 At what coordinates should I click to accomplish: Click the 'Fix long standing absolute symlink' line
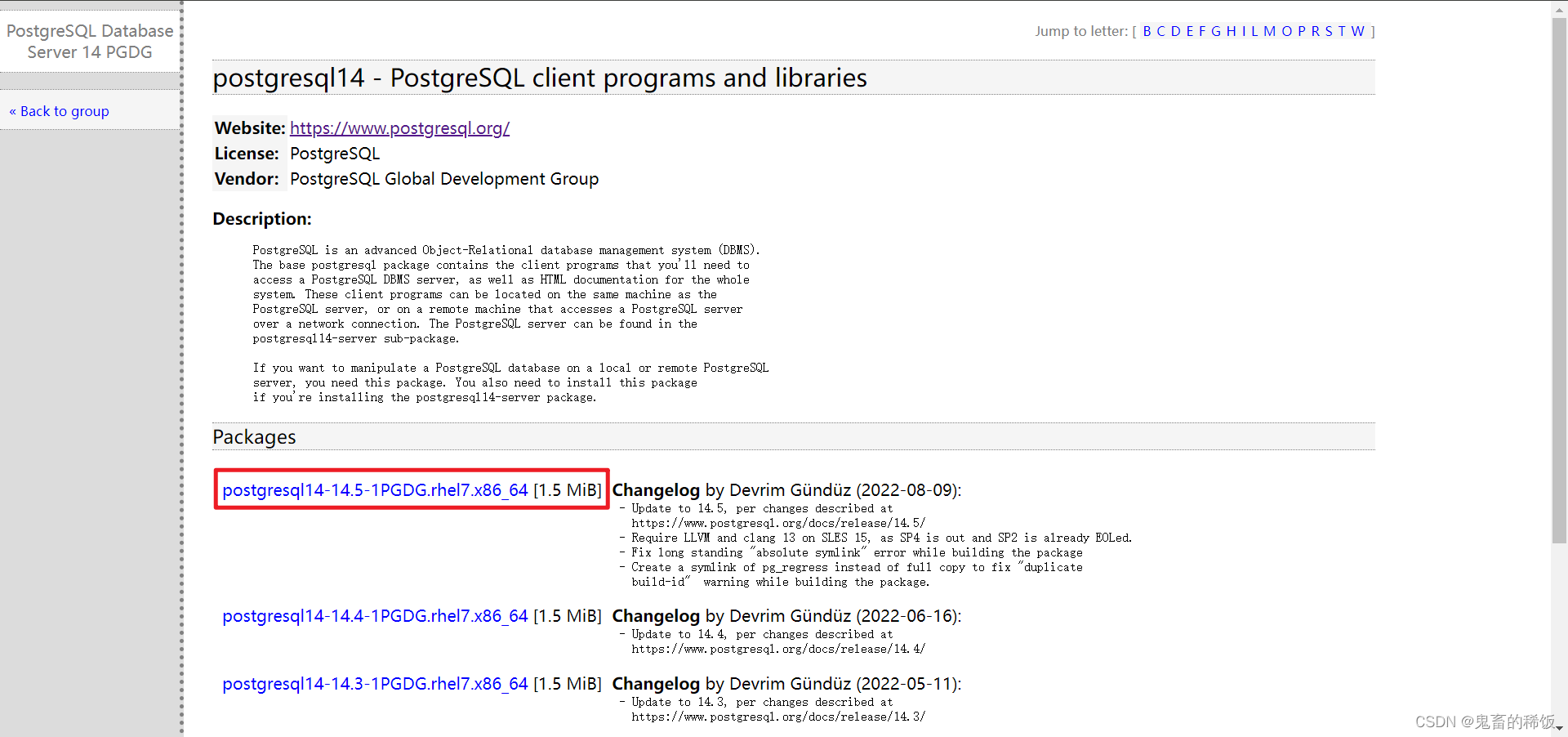(850, 552)
